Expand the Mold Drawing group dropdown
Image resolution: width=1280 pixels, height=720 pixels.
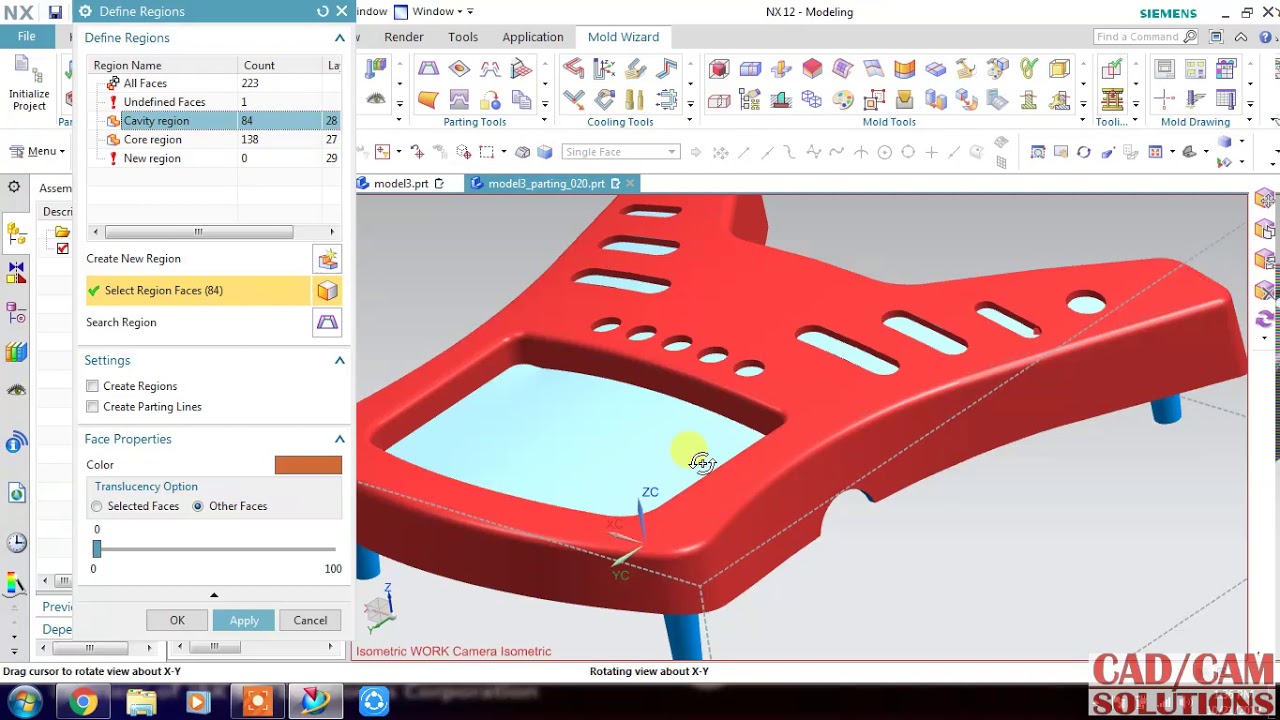(1250, 122)
